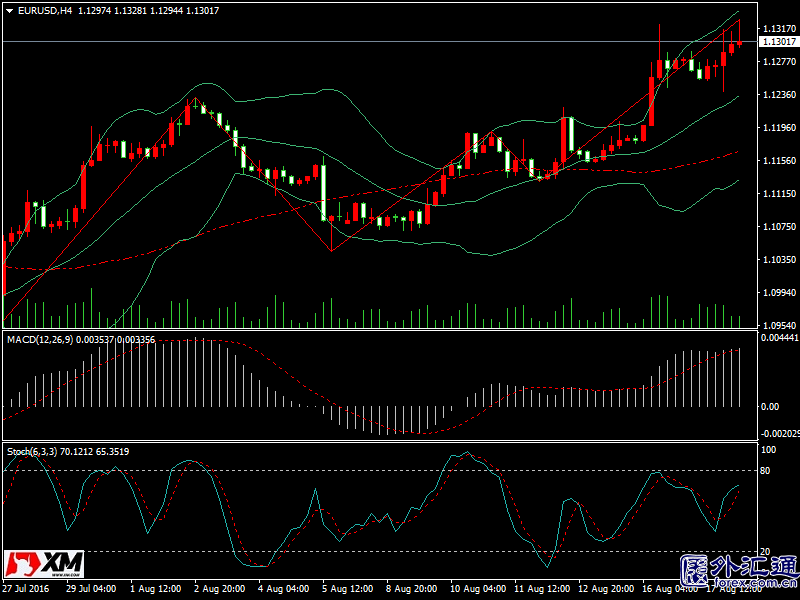Open the chart menu triangle beside EURUSD,H4
Screen dimensions: 800x600
coord(9,11)
